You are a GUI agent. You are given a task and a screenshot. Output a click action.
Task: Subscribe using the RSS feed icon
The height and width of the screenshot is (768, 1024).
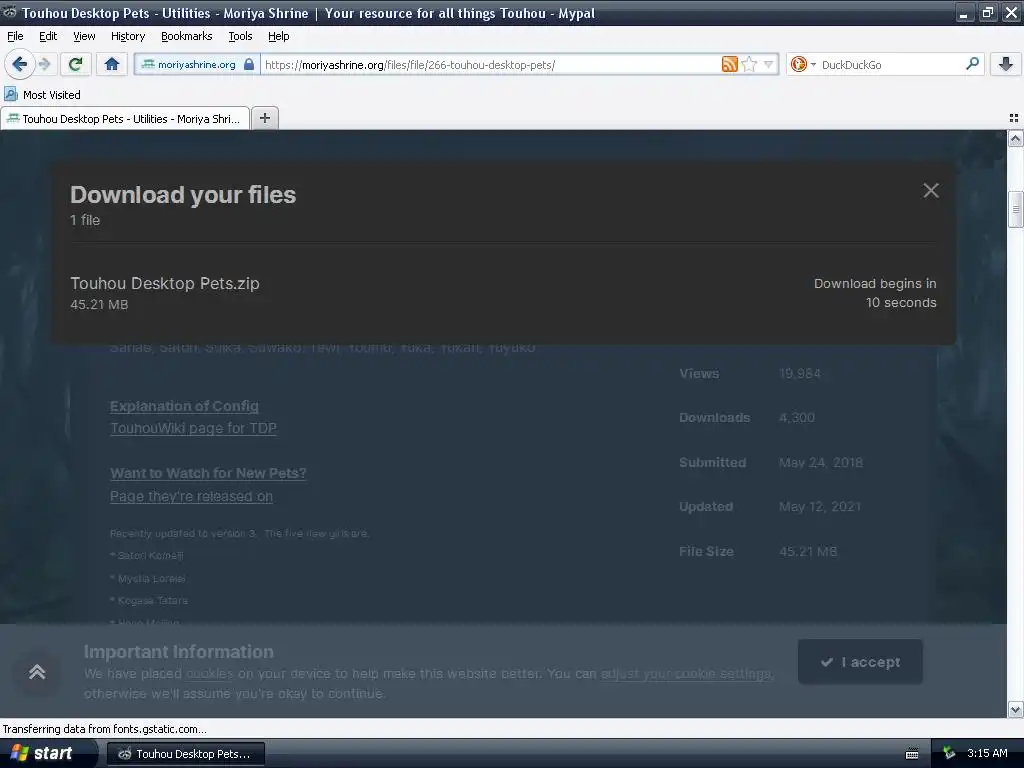pyautogui.click(x=729, y=64)
